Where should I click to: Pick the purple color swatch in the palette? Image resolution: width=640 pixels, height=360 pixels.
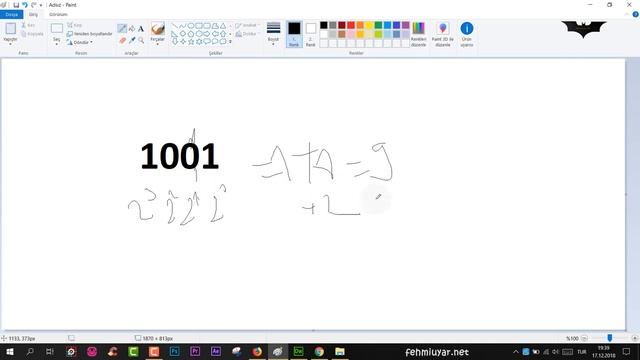pyautogui.click(x=405, y=25)
